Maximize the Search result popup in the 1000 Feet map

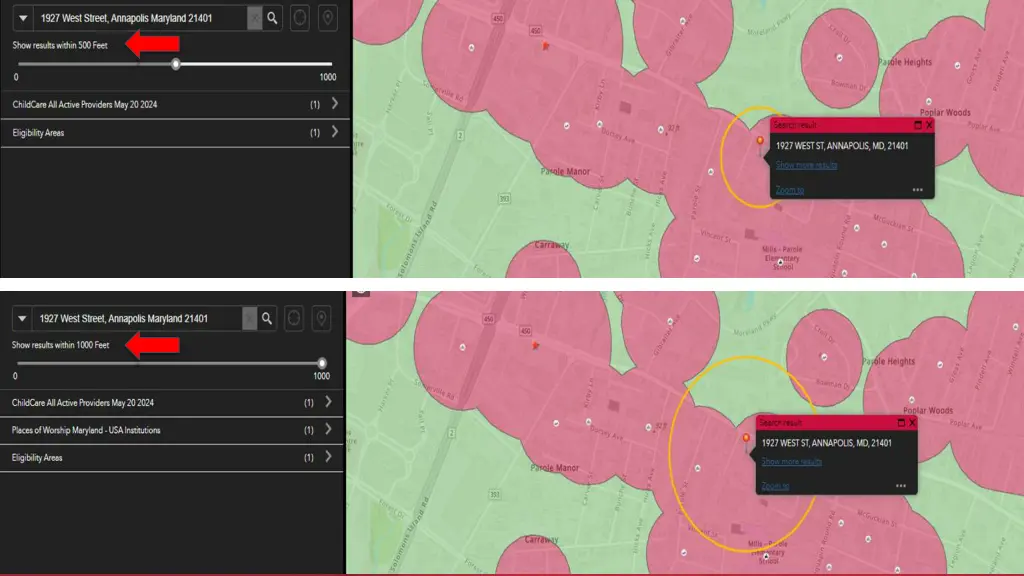pyautogui.click(x=901, y=423)
